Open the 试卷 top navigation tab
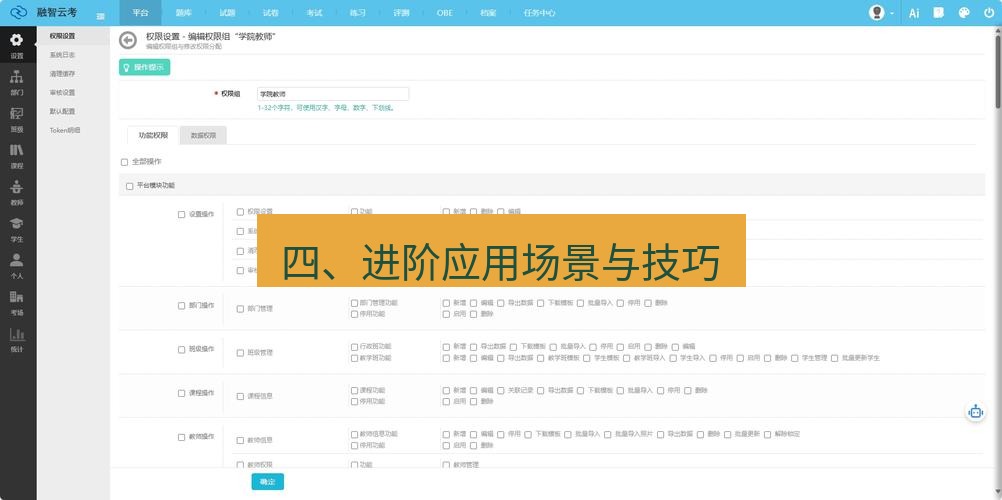Image resolution: width=1002 pixels, height=500 pixels. 270,13
